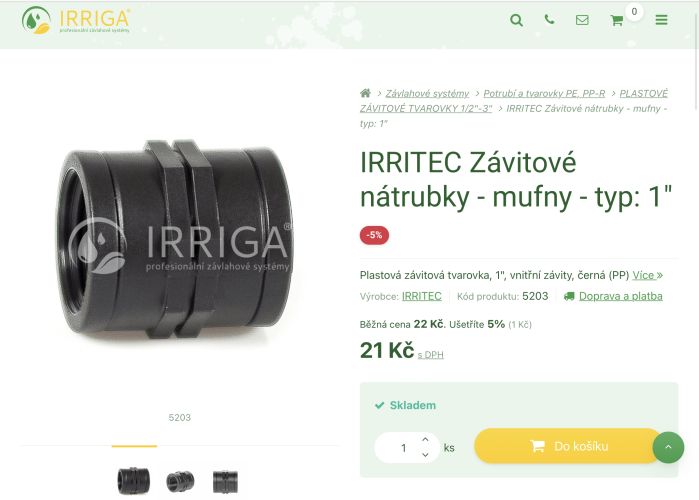Image resolution: width=699 pixels, height=500 pixels.
Task: Click the home breadcrumb icon
Action: tap(366, 93)
